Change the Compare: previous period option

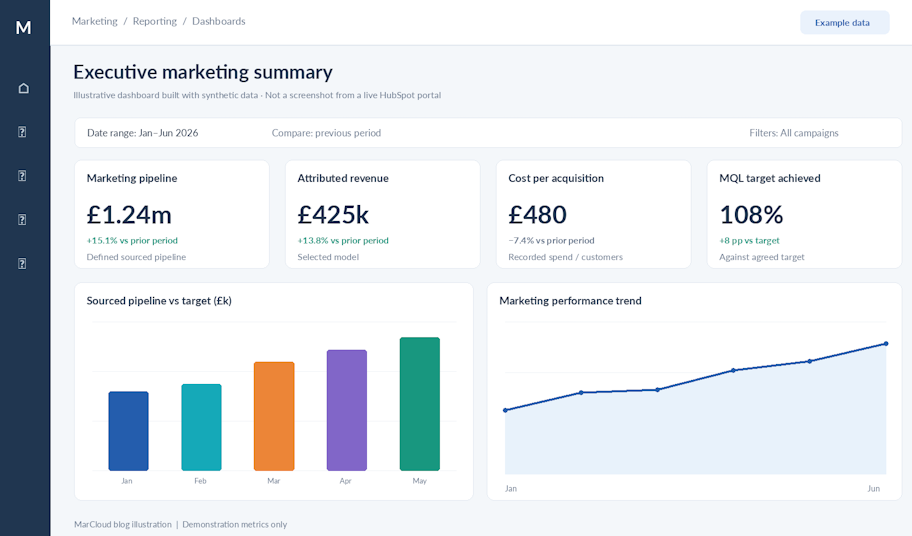[326, 133]
